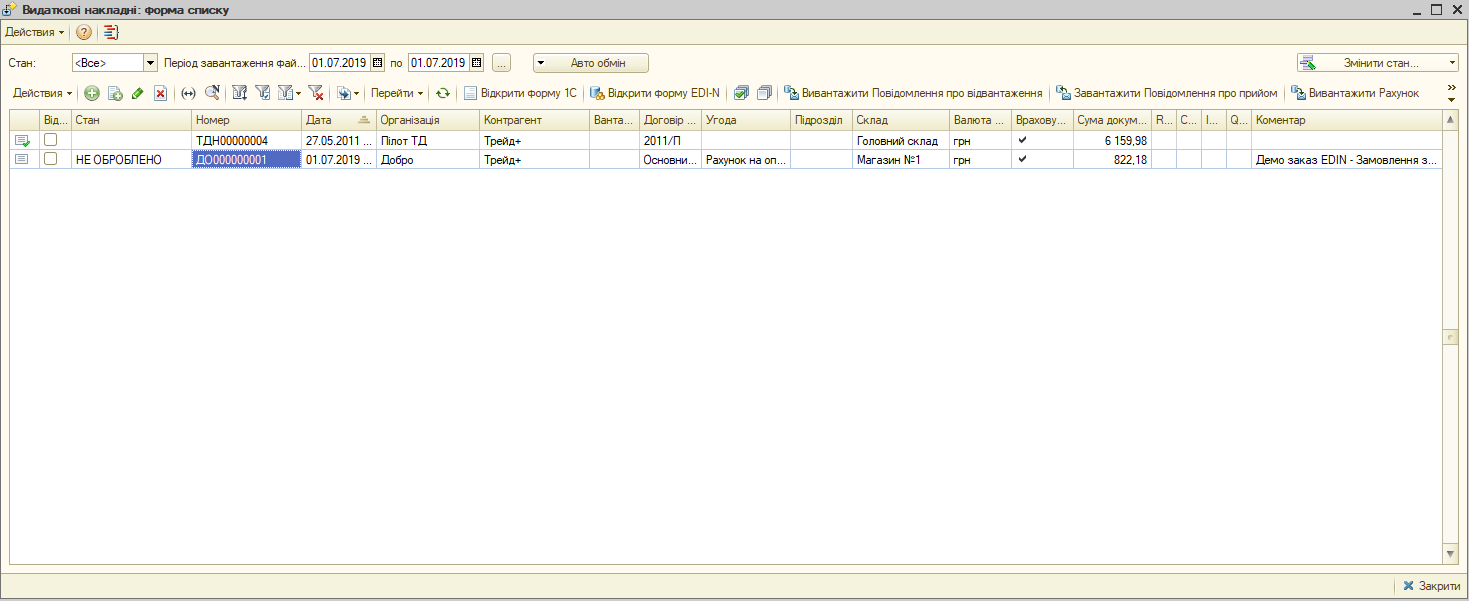Image resolution: width=1469 pixels, height=601 pixels.
Task: Click the Пілот ТД organization cell
Action: [428, 141]
